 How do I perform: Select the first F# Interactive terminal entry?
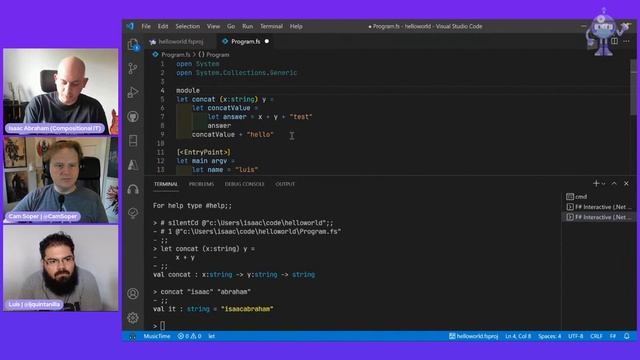[599, 207]
